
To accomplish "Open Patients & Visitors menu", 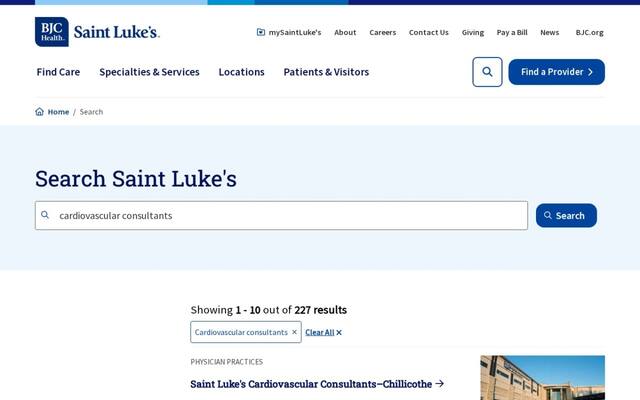I will 326,72.
